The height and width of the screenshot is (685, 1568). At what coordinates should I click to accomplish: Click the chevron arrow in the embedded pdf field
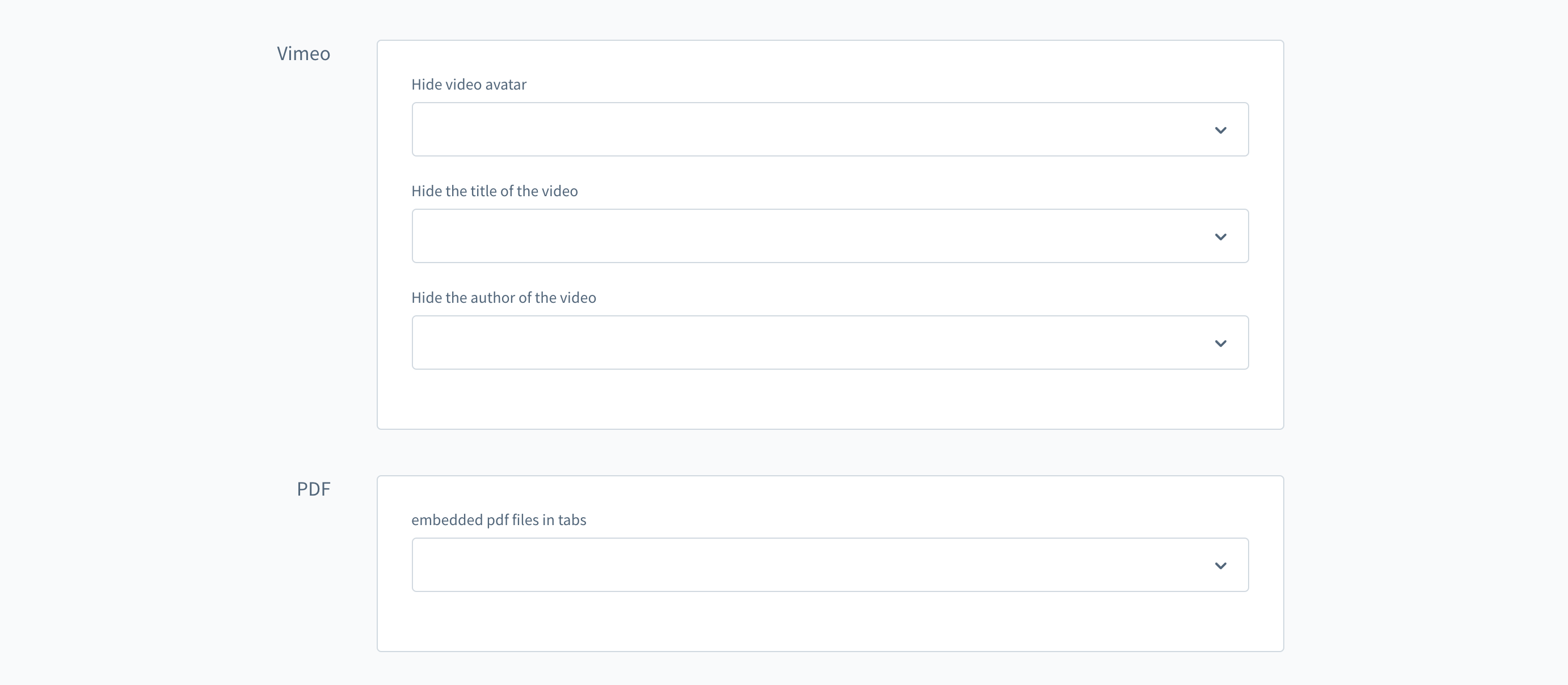click(1220, 566)
